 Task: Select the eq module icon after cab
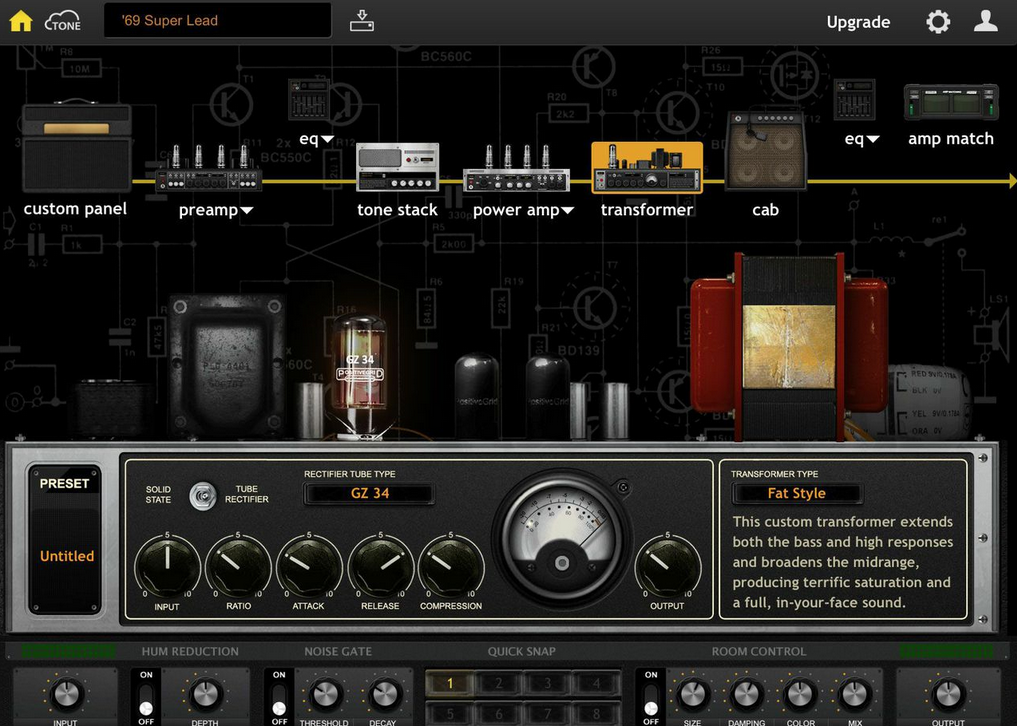(854, 99)
